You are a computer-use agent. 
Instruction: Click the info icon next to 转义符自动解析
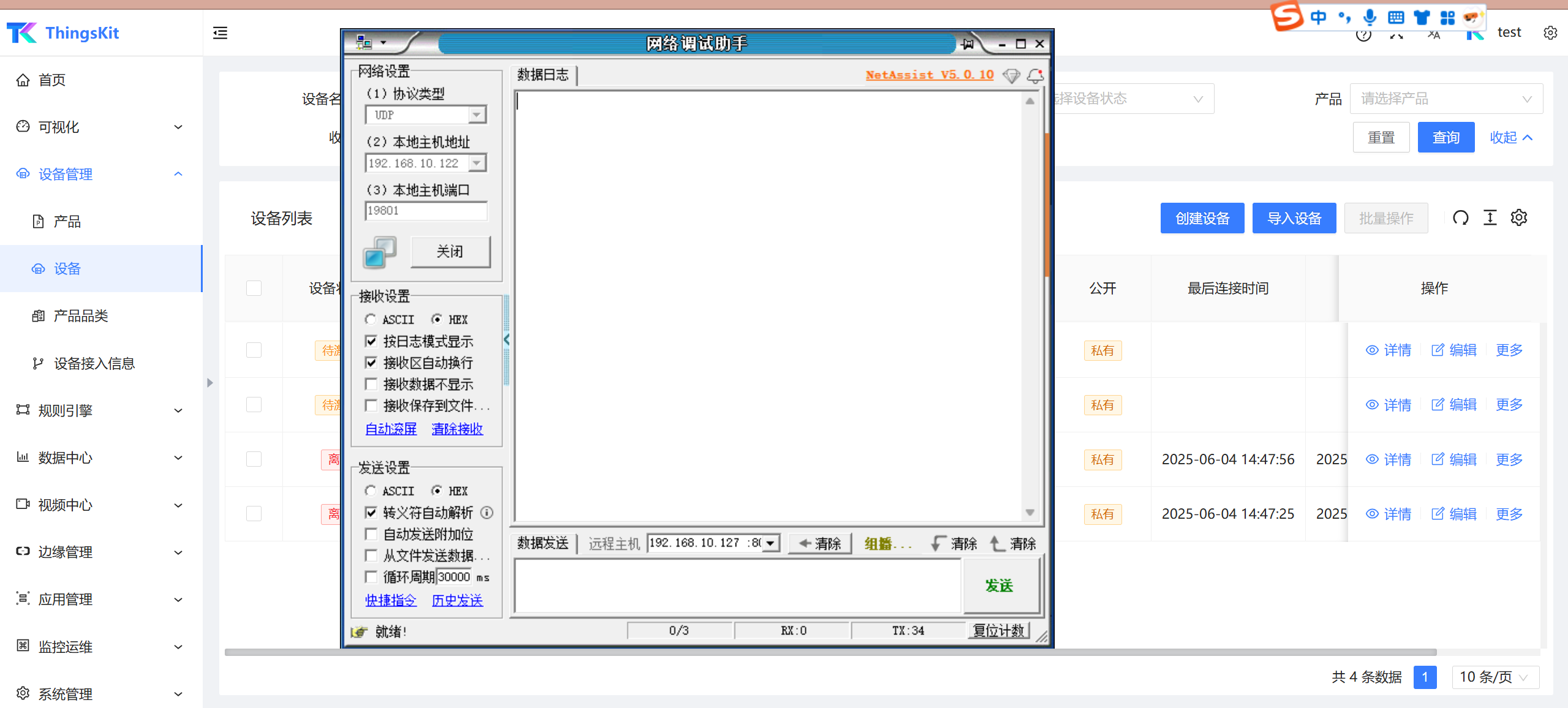[487, 513]
